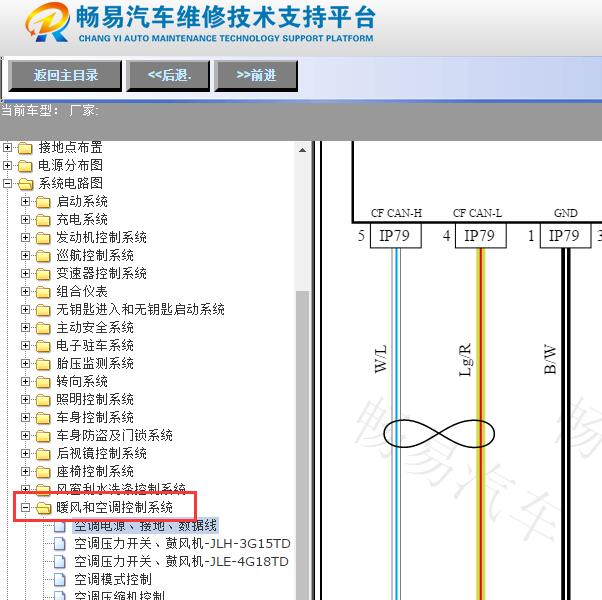Select the 照明控制系统 tree item
This screenshot has height=600, width=602.
(95, 399)
